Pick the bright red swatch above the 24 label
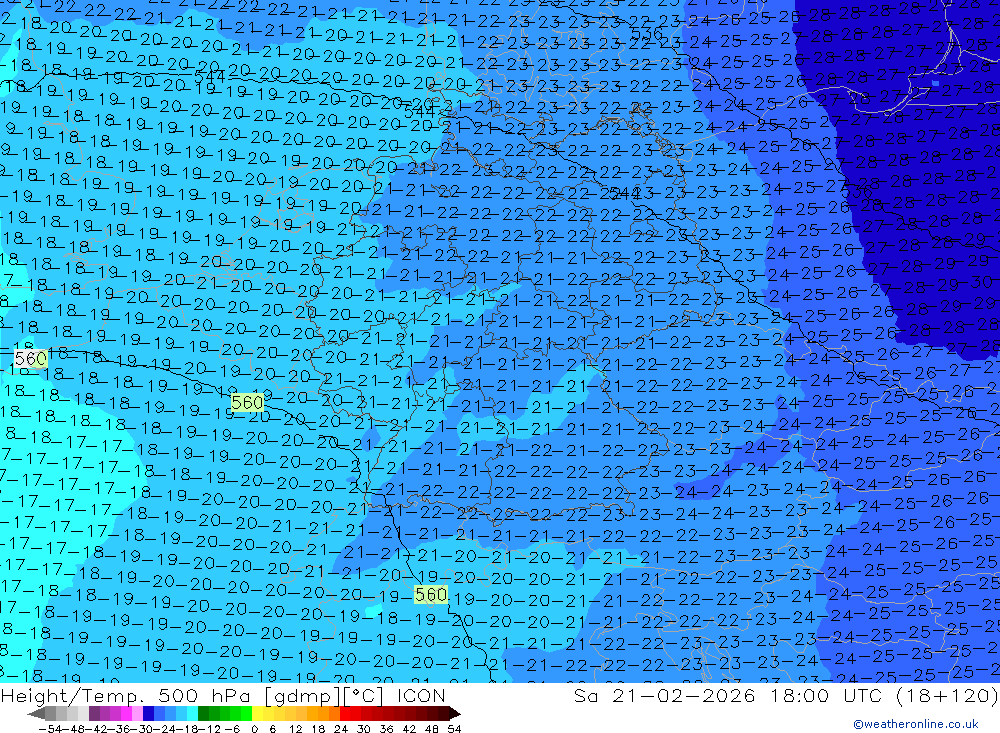The height and width of the screenshot is (733, 1000). coord(345,713)
